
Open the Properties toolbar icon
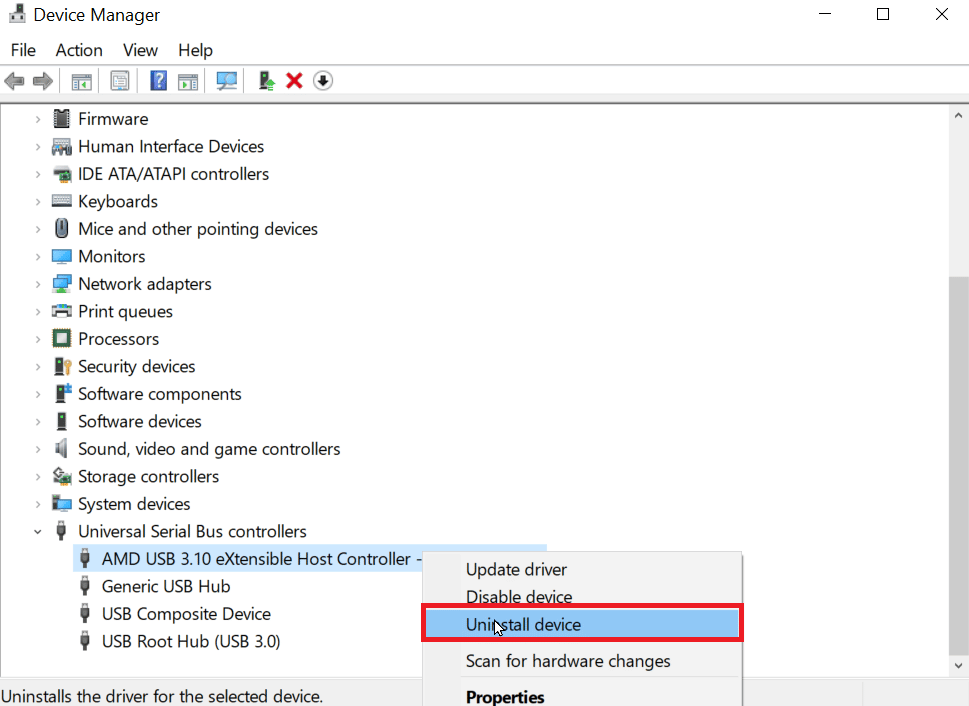point(120,81)
